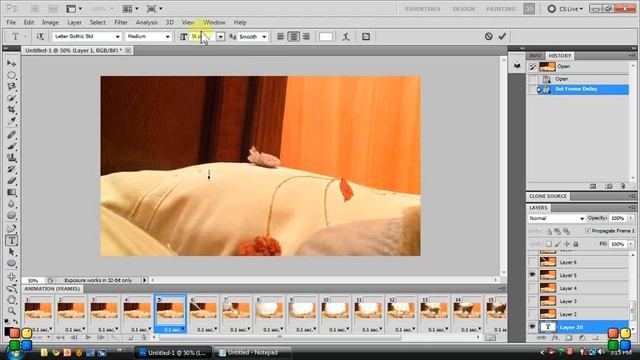Toggle Propagate Frame 1 checkbox
Image resolution: width=640 pixels, height=360 pixels.
[x=588, y=231]
